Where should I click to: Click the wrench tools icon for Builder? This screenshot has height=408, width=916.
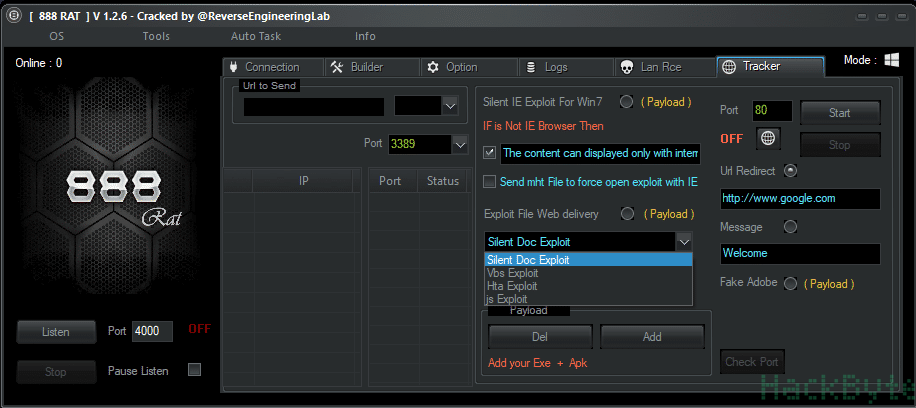(x=336, y=67)
